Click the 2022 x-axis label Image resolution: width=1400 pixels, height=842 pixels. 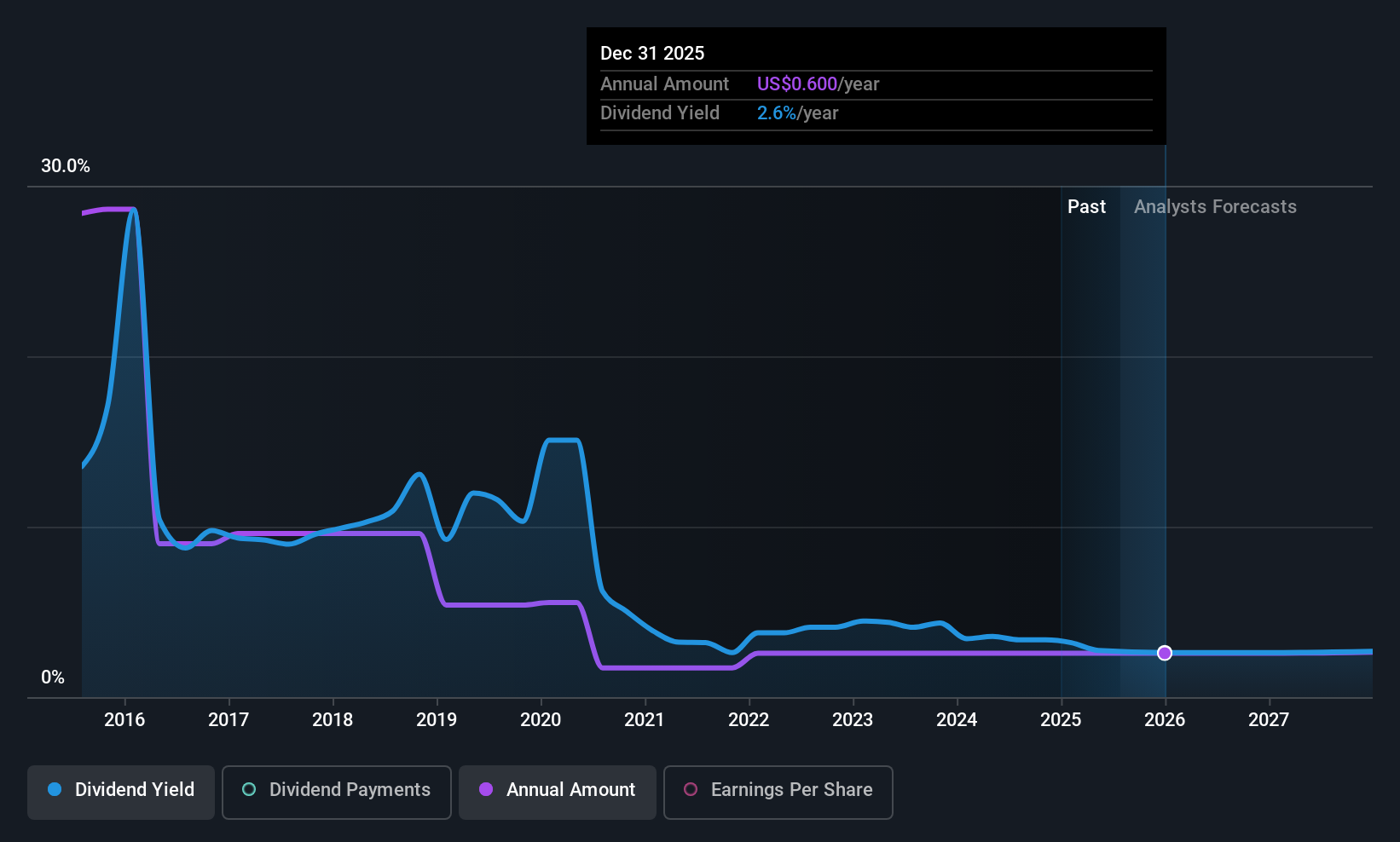pyautogui.click(x=749, y=720)
